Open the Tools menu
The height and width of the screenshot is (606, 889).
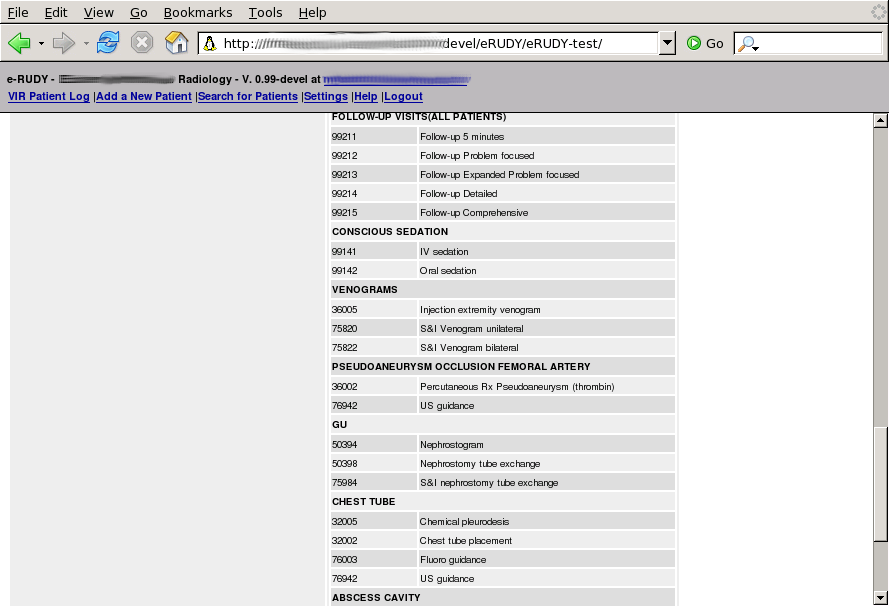[x=265, y=12]
